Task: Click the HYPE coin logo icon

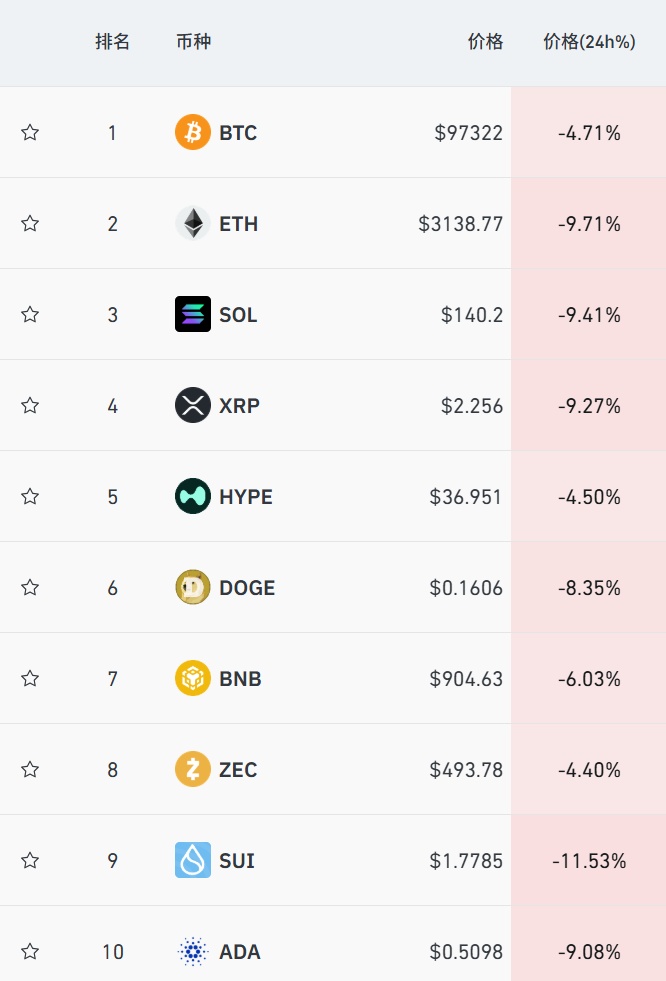Action: click(192, 496)
